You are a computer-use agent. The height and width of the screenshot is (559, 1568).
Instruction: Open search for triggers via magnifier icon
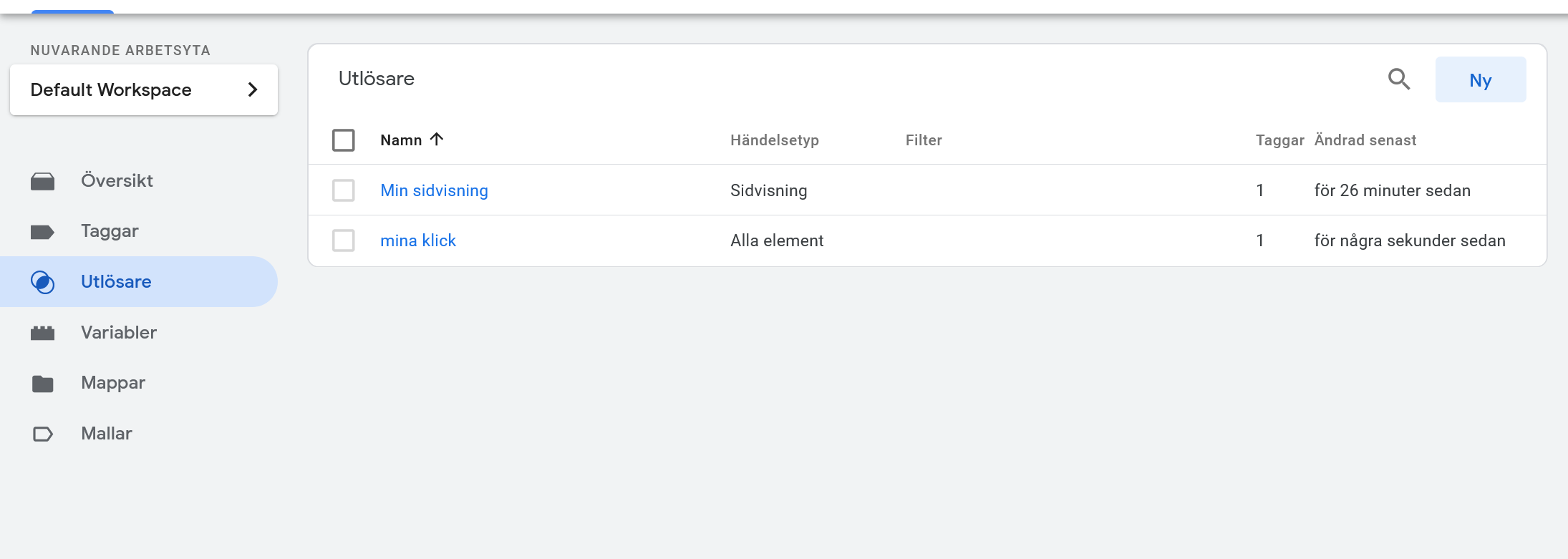1398,79
